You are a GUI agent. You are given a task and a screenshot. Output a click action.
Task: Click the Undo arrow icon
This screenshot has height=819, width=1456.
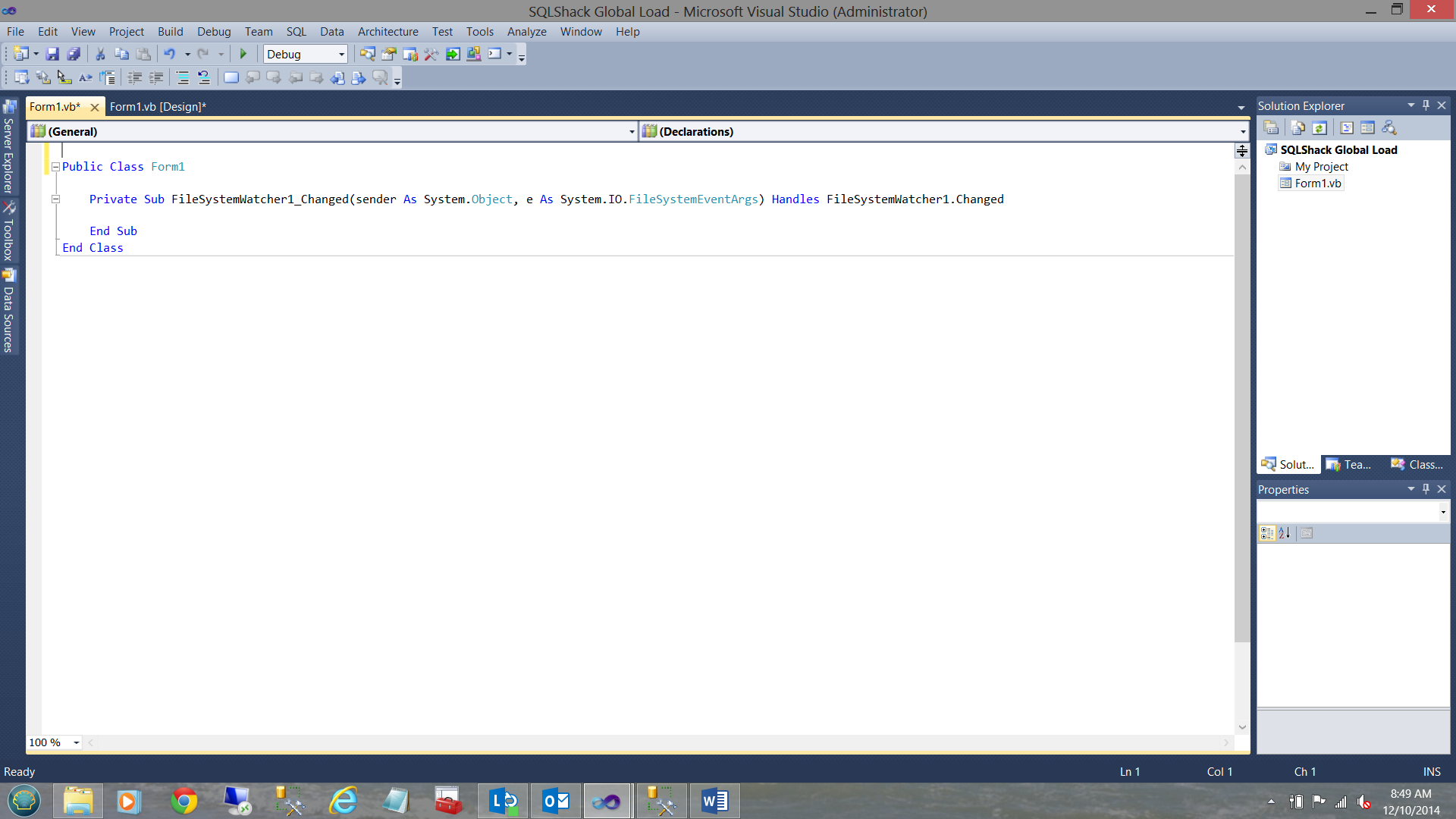170,54
